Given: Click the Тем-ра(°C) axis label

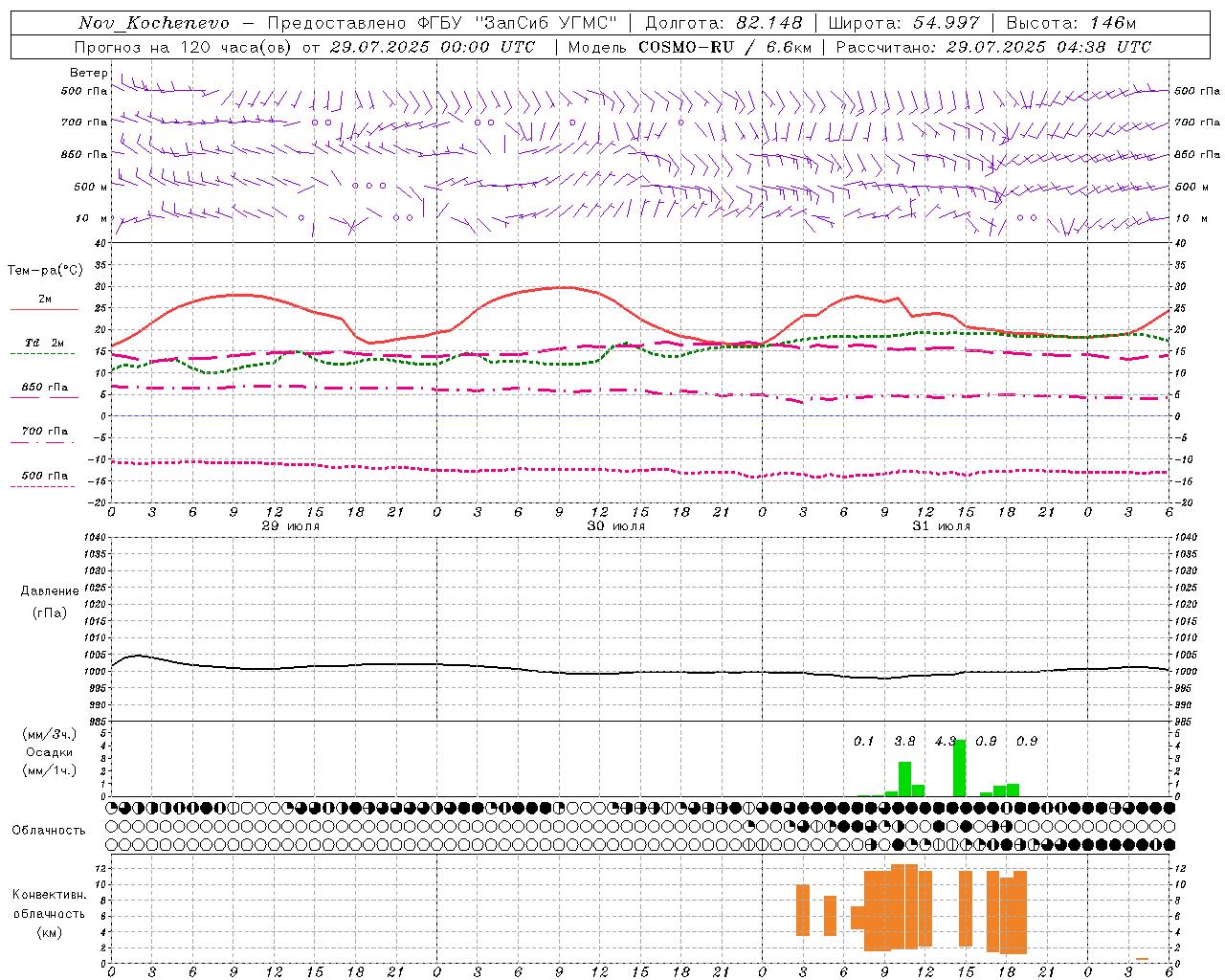Looking at the screenshot, I should (x=45, y=271).
